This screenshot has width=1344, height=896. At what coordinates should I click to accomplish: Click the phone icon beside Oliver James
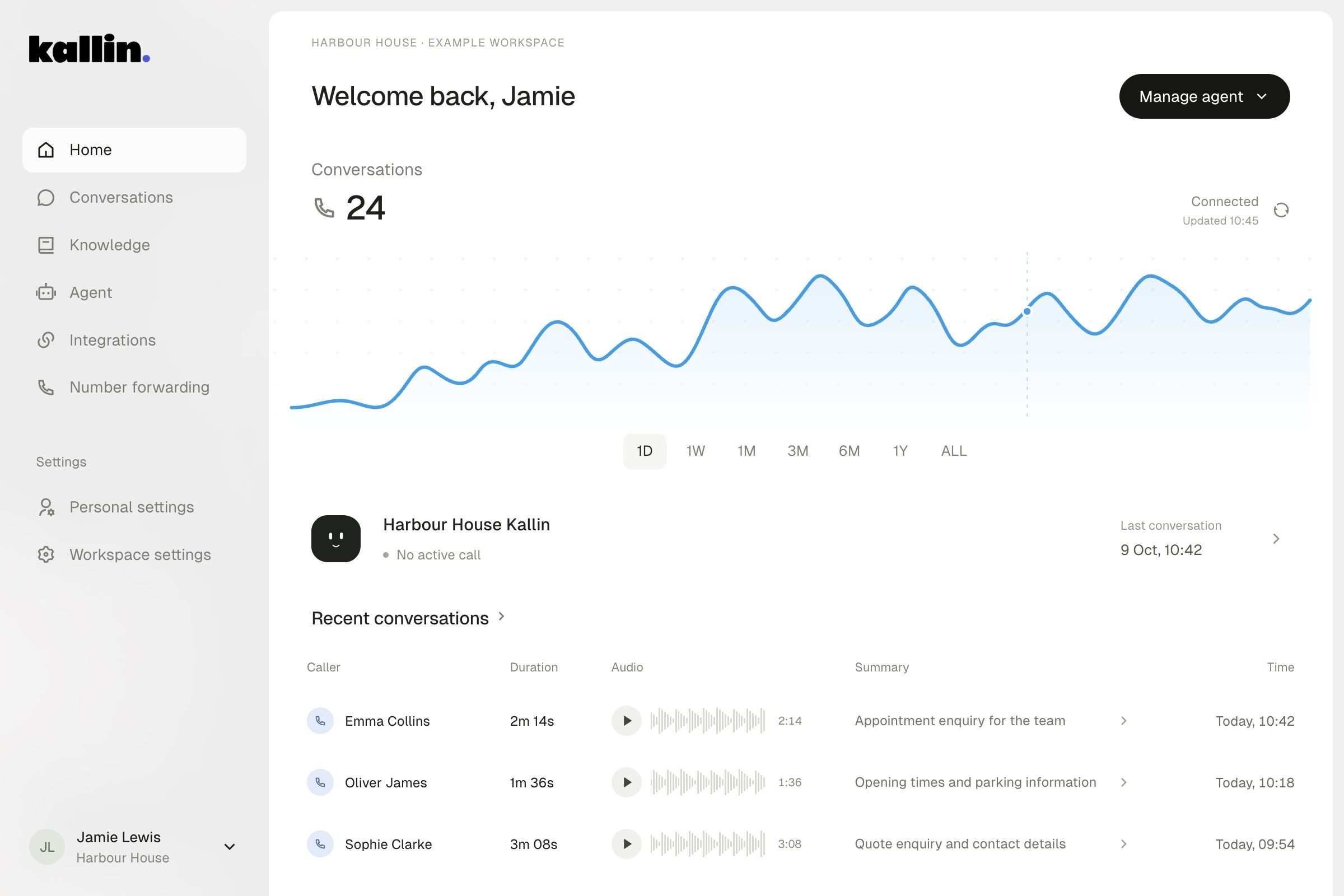320,782
